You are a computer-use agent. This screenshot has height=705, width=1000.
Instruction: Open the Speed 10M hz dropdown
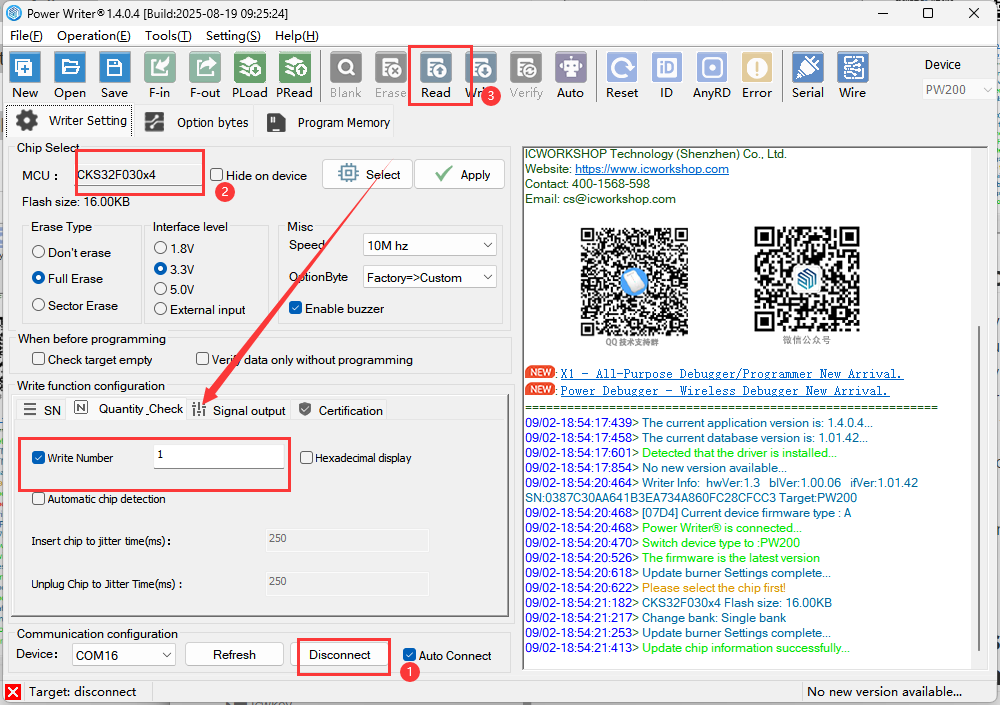(x=430, y=245)
